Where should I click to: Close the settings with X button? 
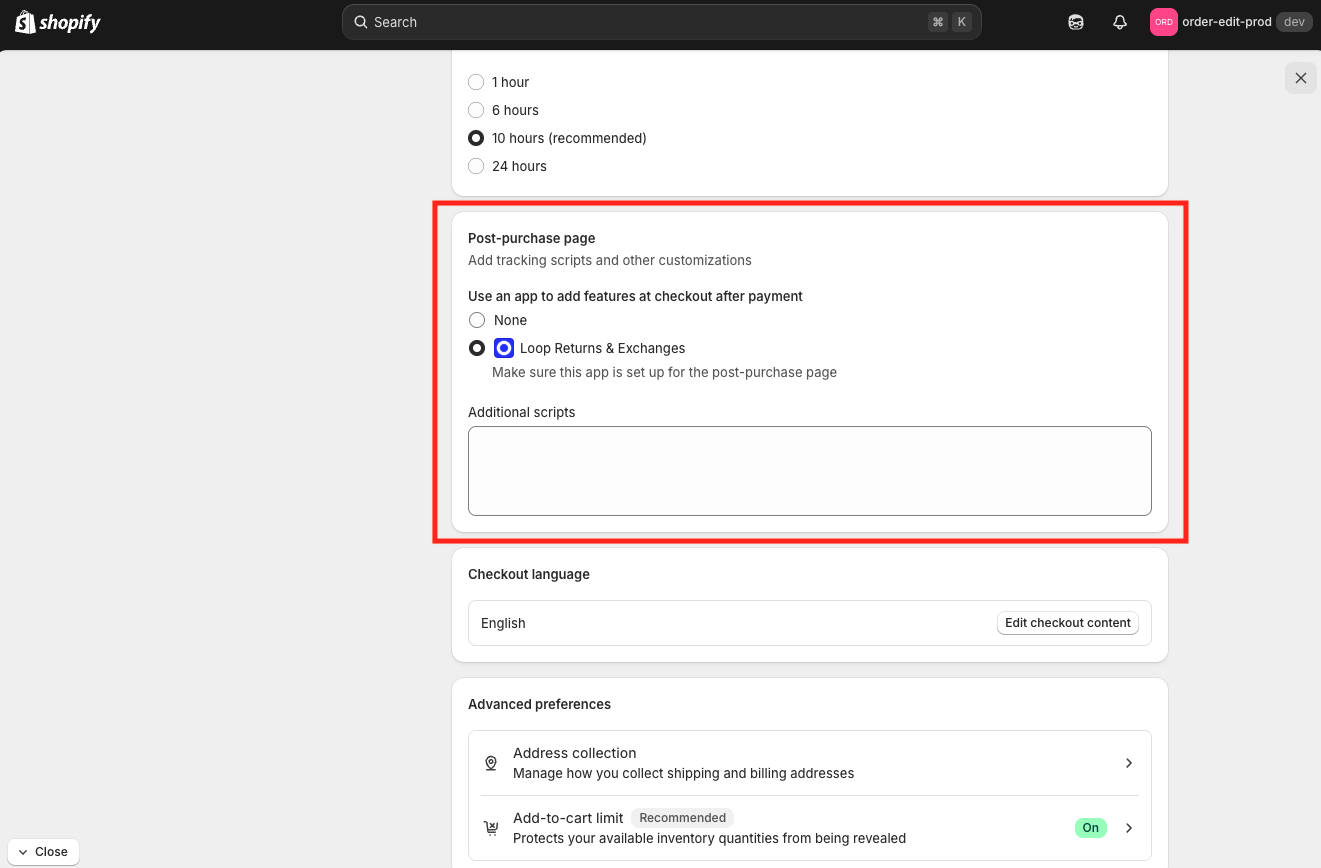pyautogui.click(x=1300, y=78)
